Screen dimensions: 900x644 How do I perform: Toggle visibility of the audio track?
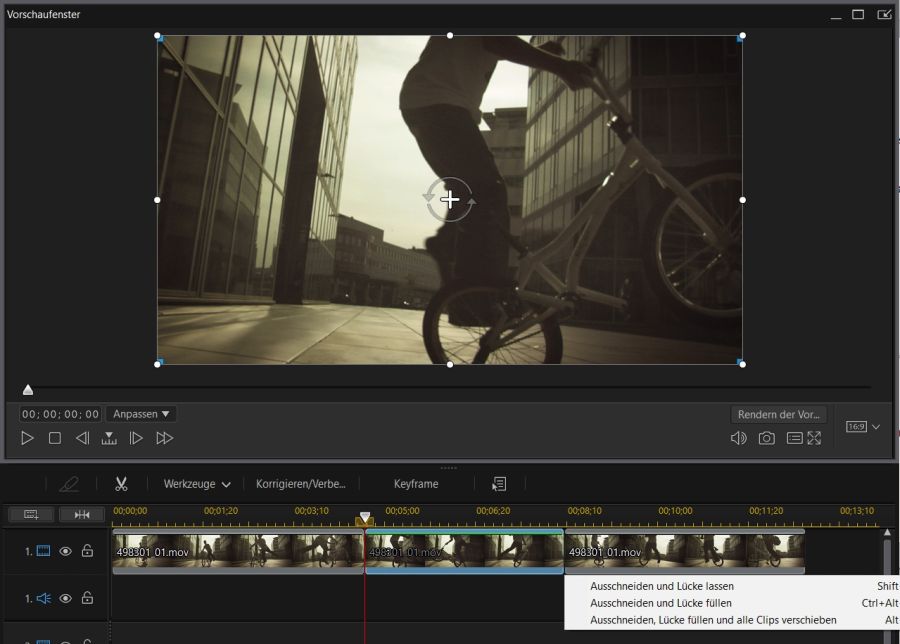(64, 597)
